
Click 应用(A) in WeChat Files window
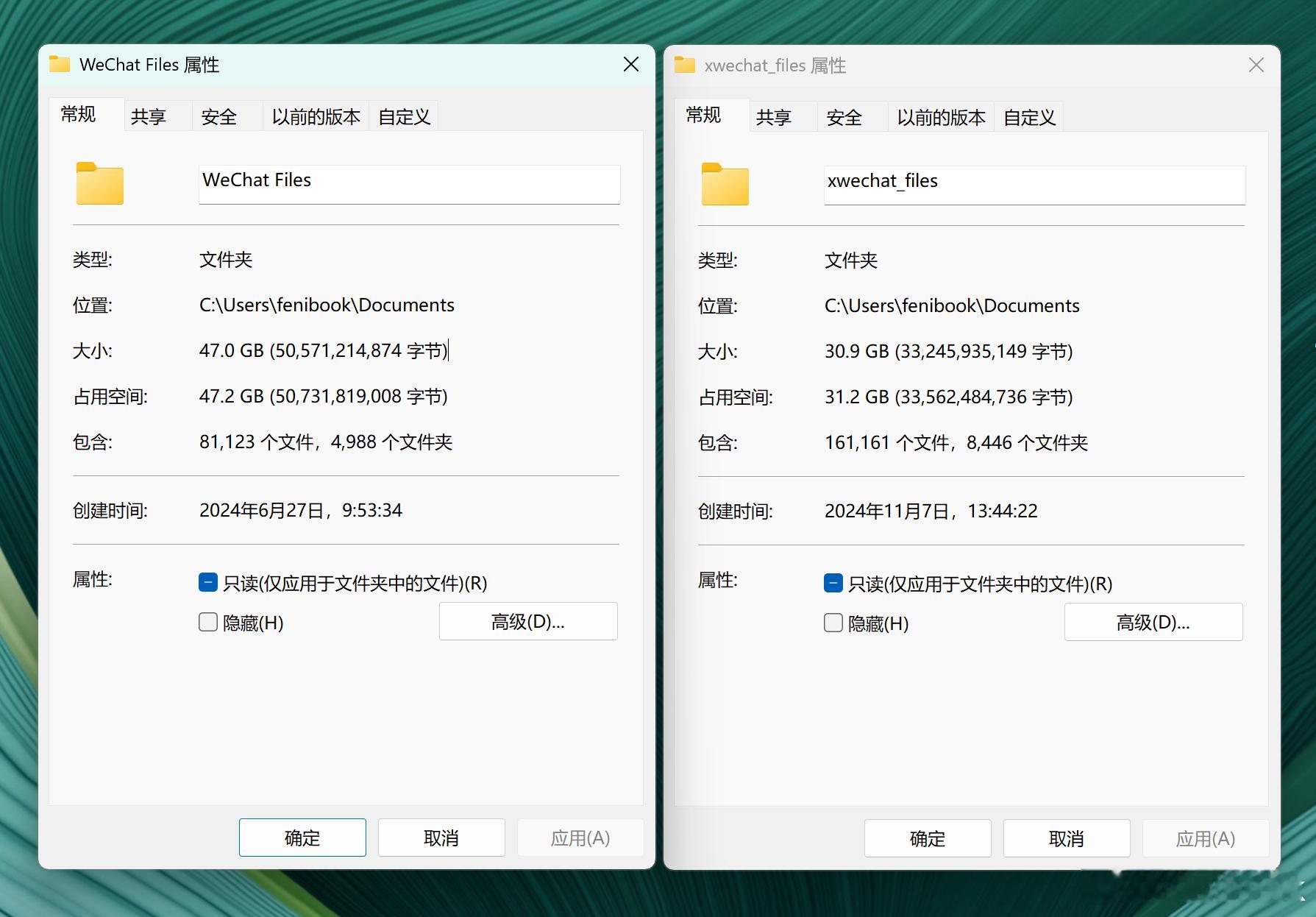tap(580, 838)
